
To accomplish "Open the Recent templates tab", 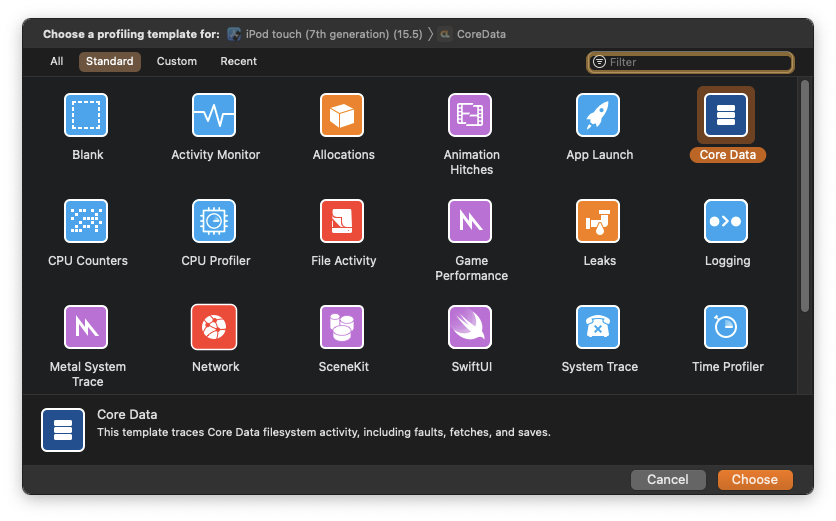I will coord(238,61).
